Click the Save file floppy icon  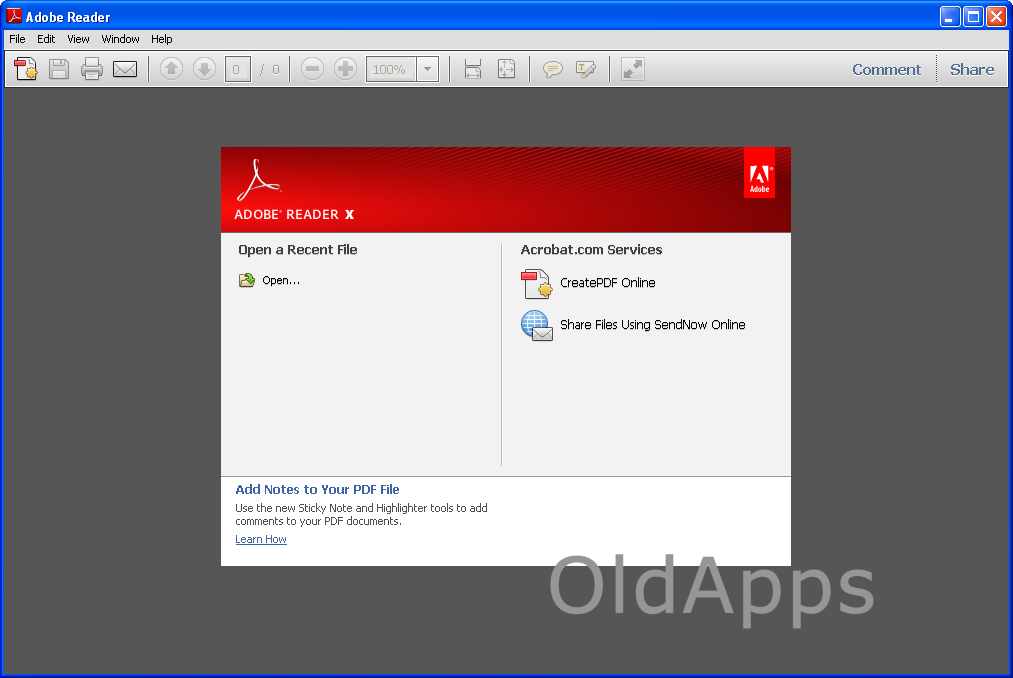tap(59, 69)
